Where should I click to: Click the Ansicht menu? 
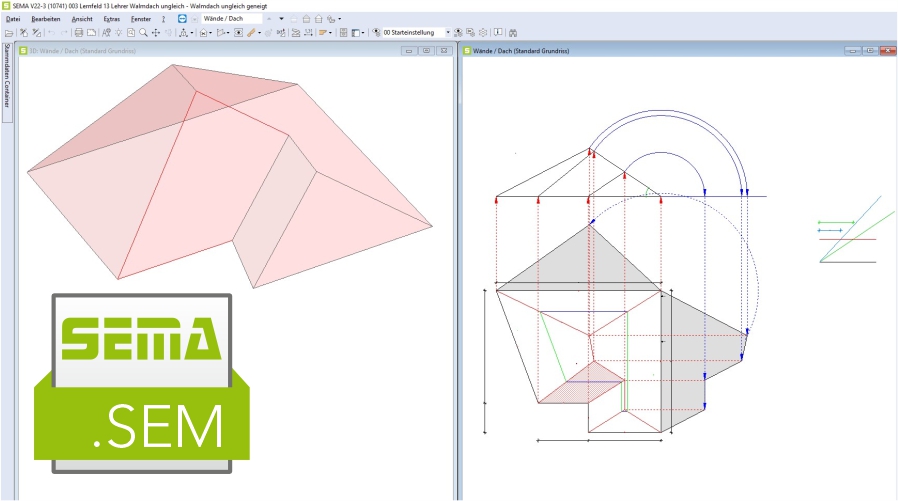pos(82,19)
